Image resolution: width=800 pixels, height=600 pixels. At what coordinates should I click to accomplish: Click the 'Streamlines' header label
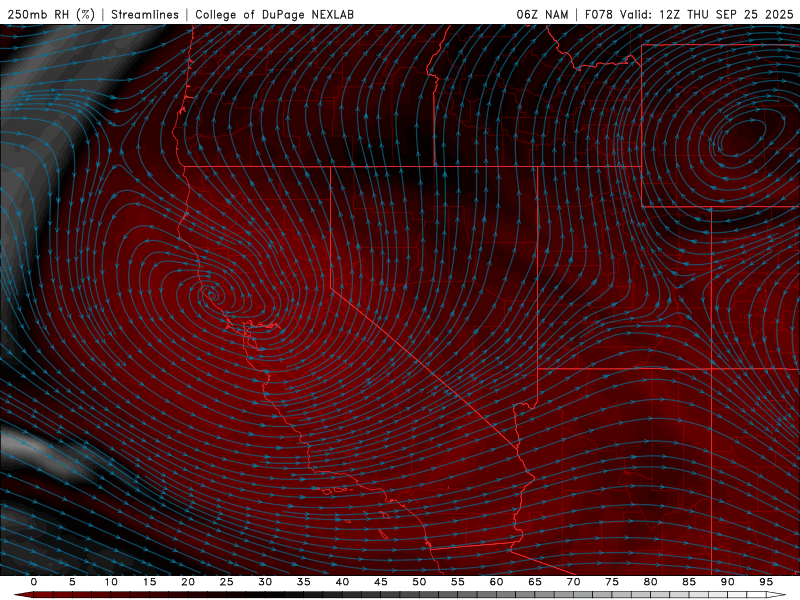point(145,14)
